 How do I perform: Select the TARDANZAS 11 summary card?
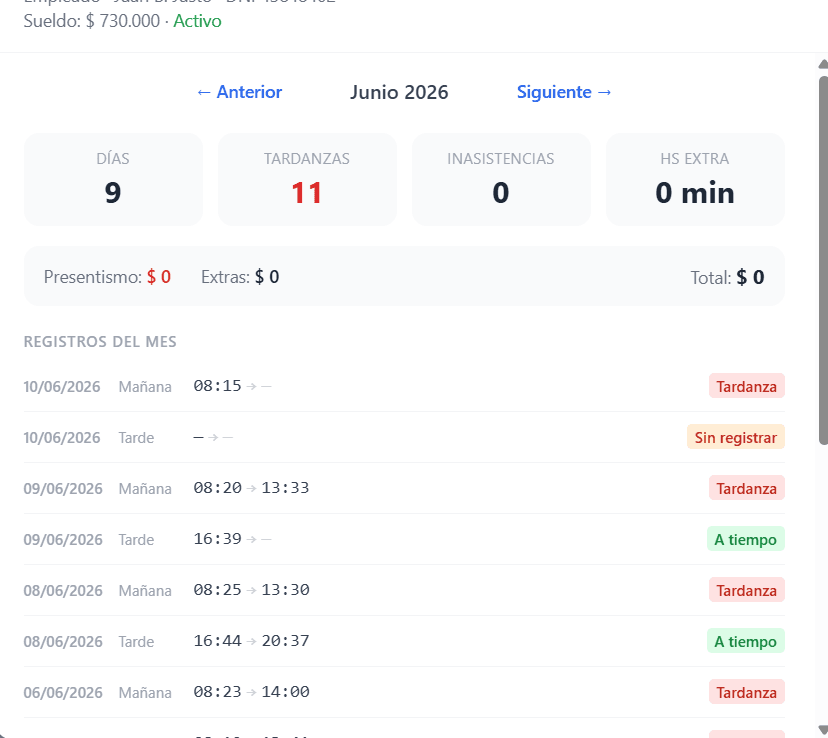307,179
